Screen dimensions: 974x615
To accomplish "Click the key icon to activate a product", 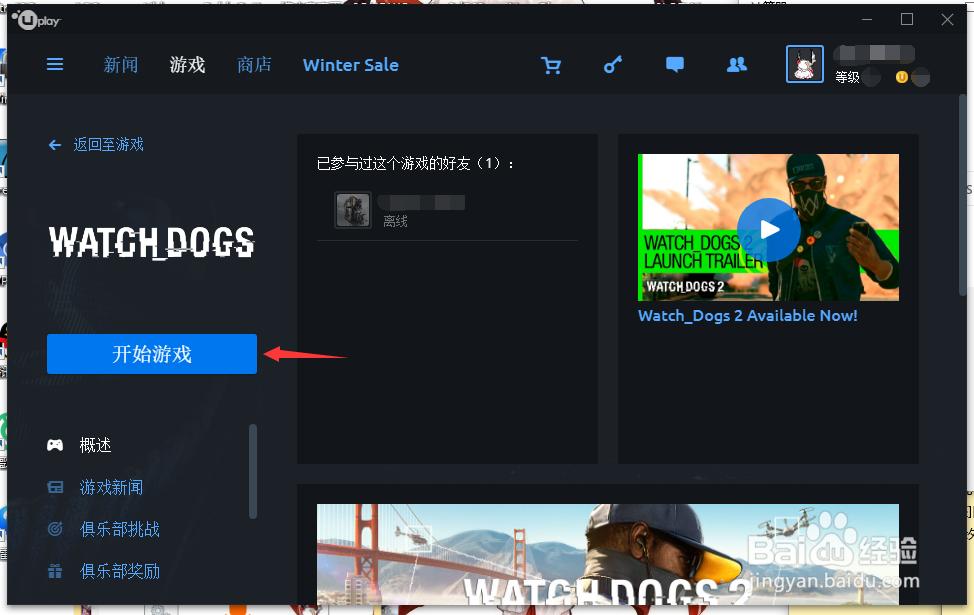I will coord(612,64).
